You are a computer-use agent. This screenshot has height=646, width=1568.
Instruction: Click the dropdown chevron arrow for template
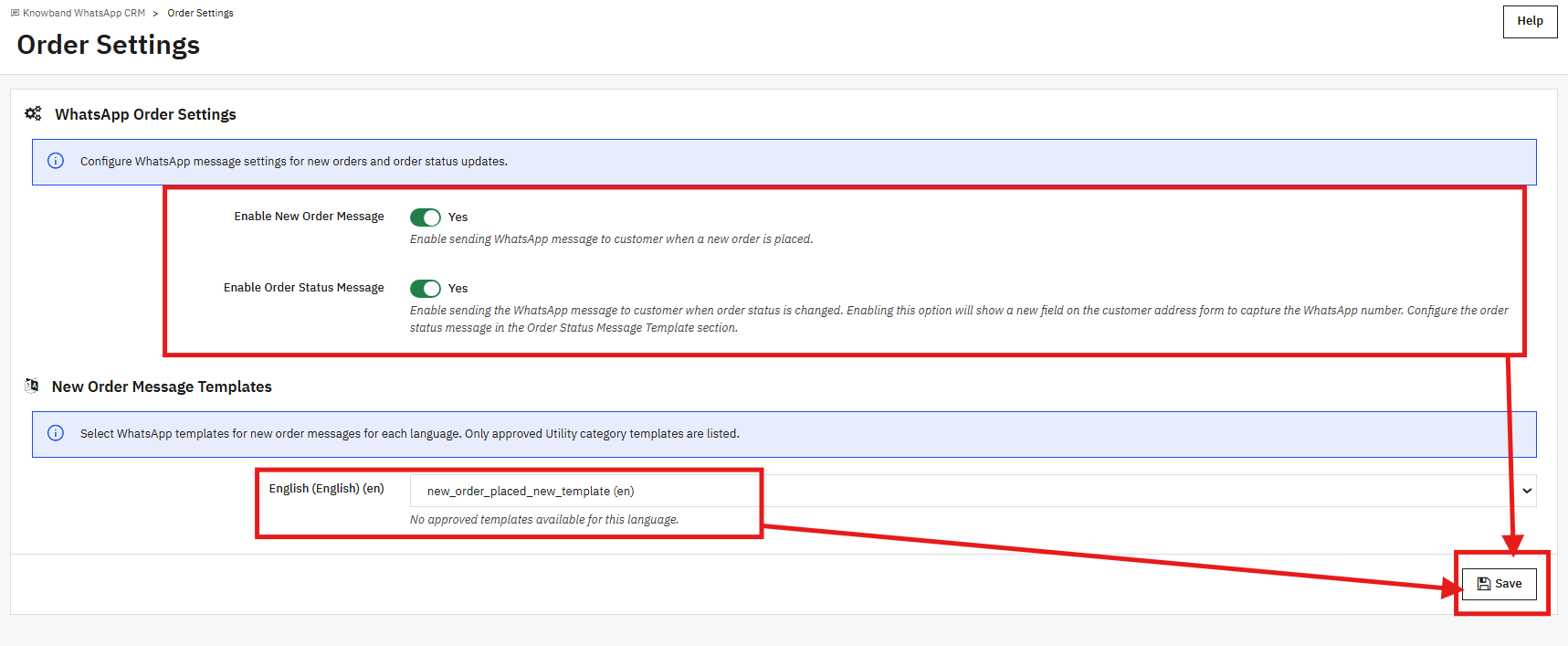1526,491
